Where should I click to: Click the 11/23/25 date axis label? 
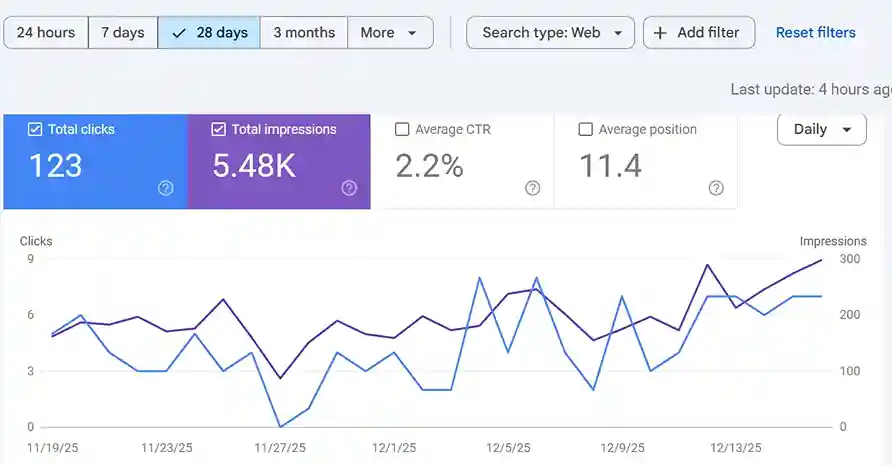(x=167, y=448)
